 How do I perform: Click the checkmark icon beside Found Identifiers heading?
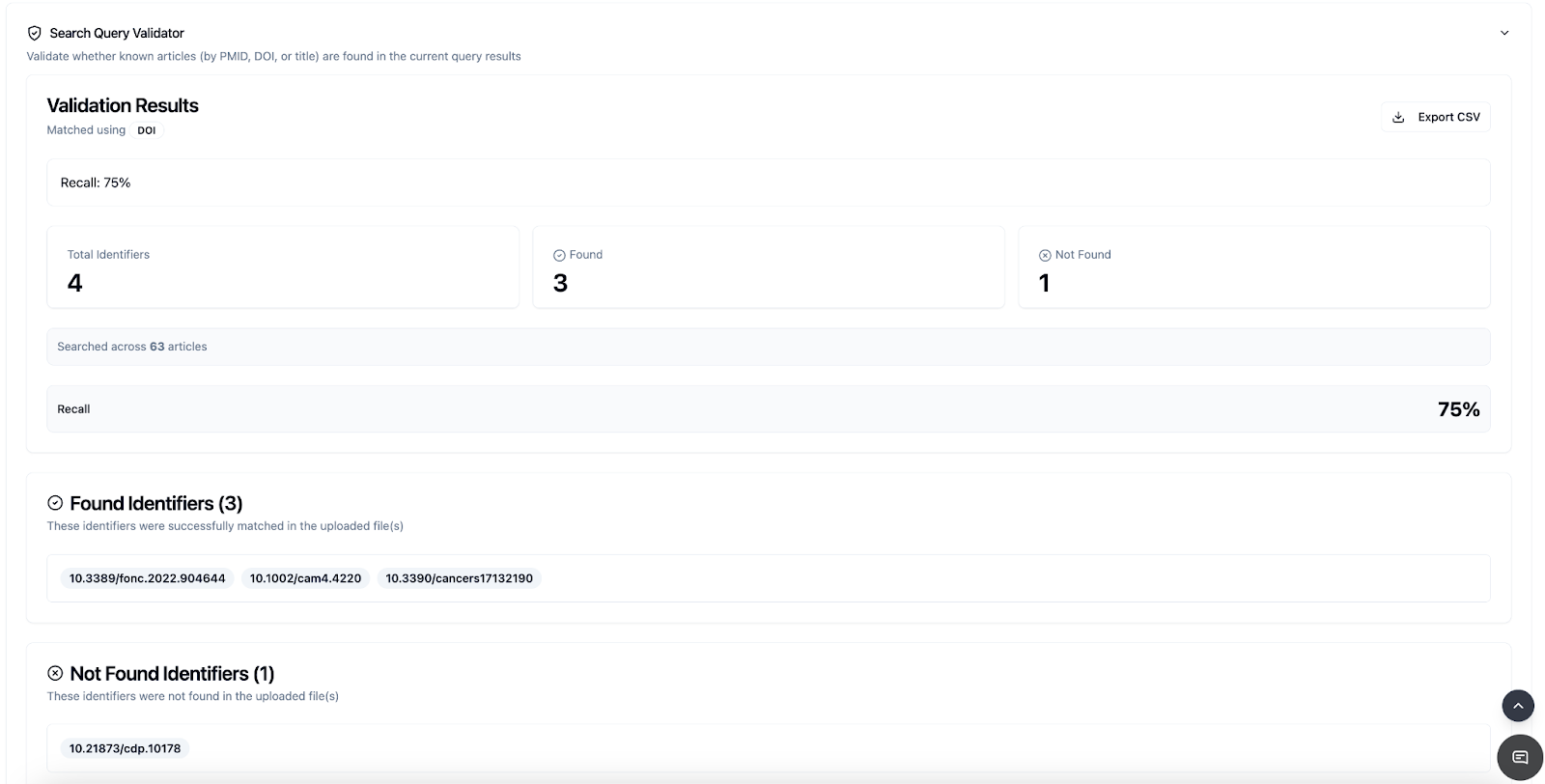click(55, 503)
